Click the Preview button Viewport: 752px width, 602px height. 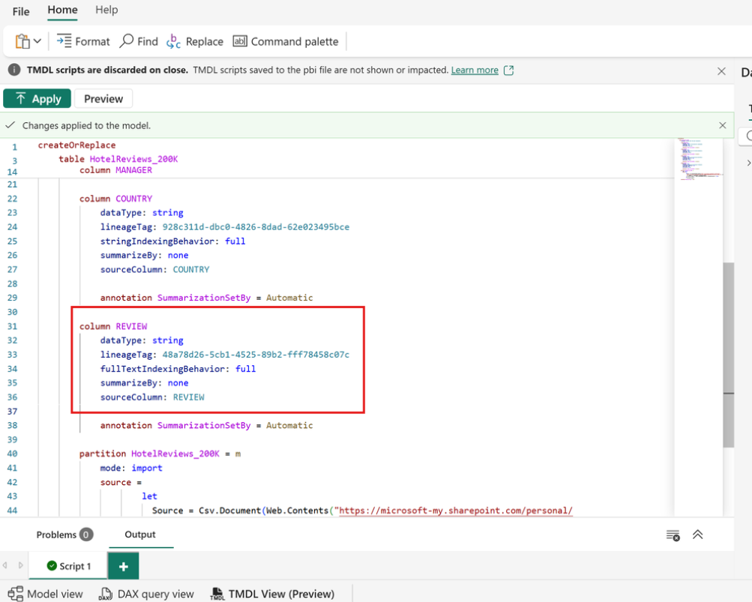point(104,99)
